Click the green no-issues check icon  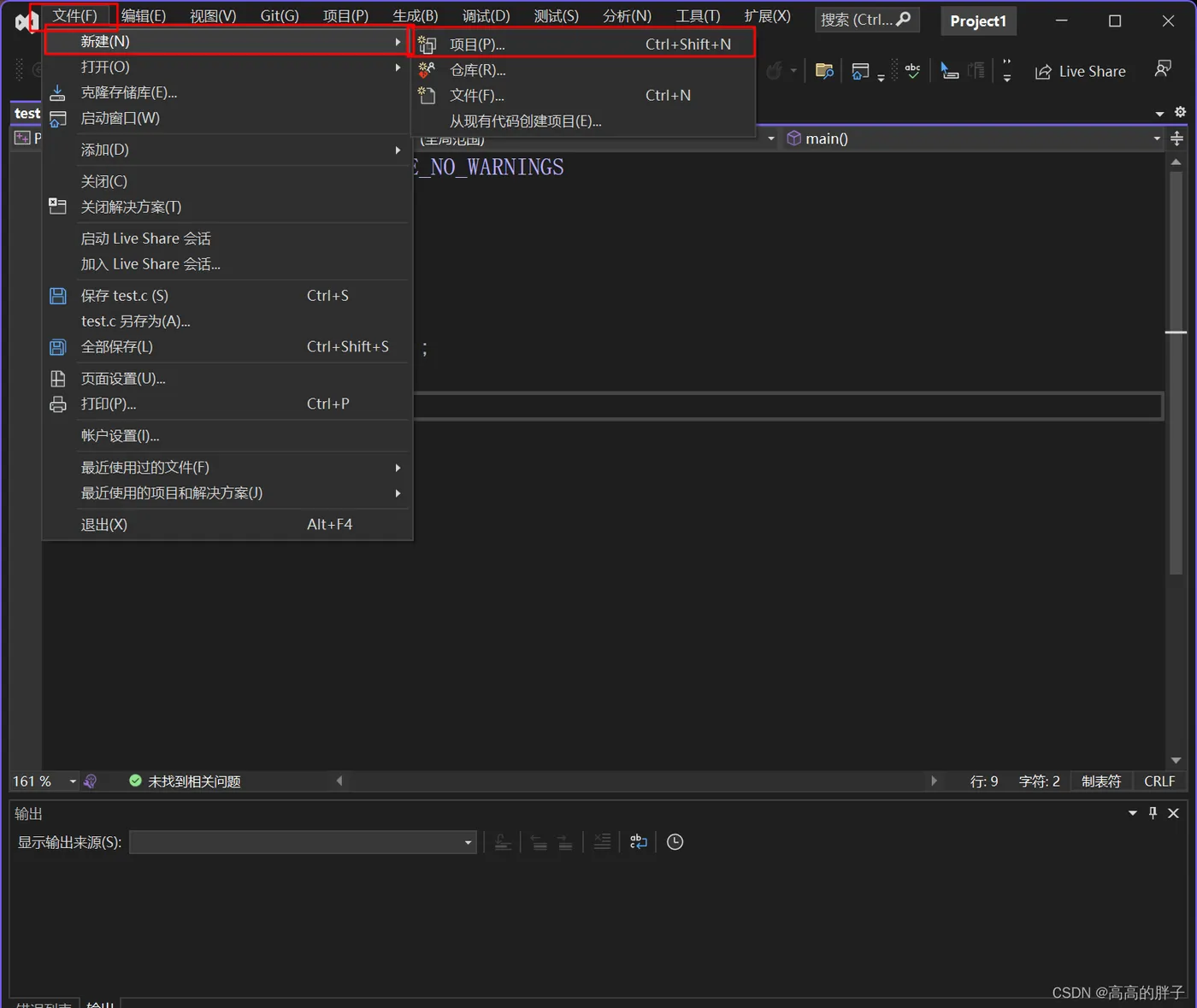pos(135,781)
